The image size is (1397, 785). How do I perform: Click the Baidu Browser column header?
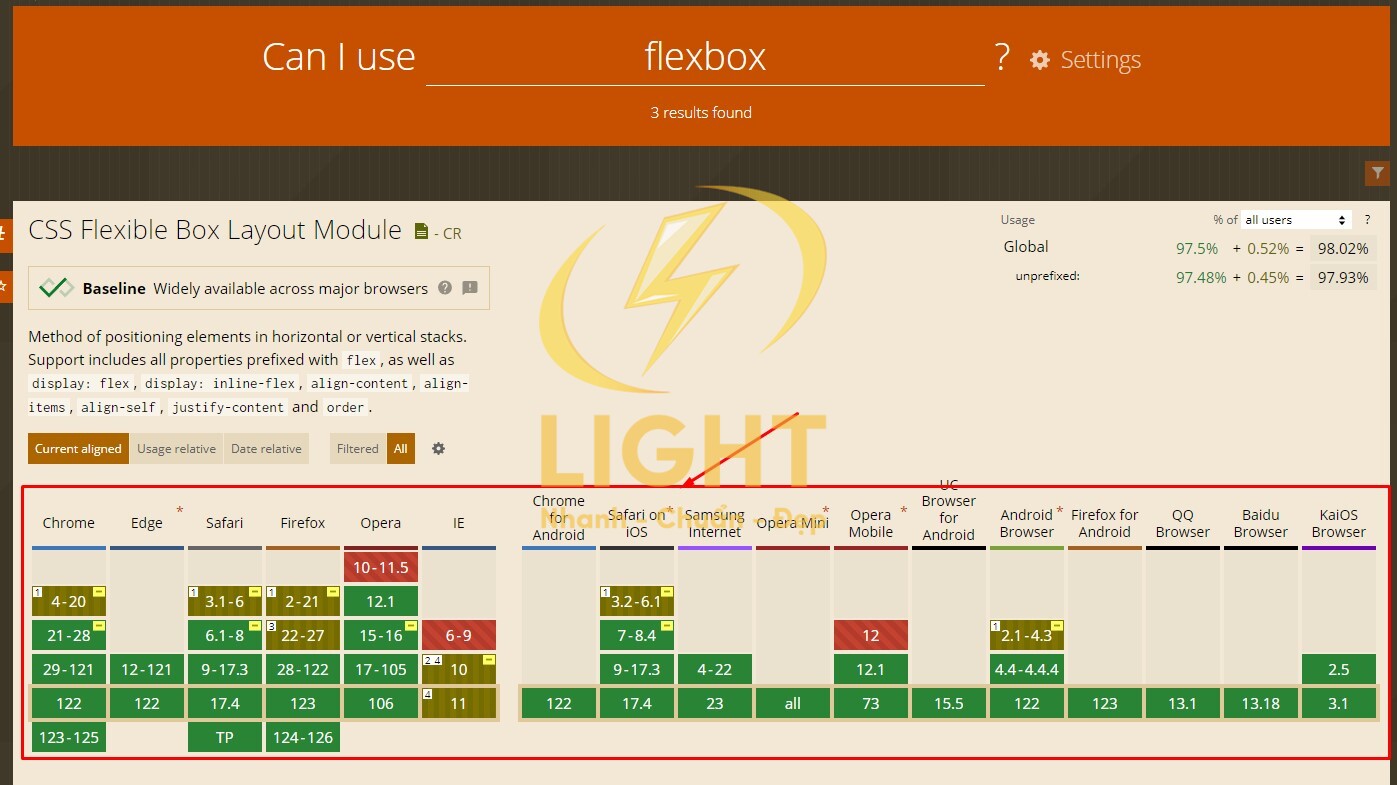[x=1261, y=523]
